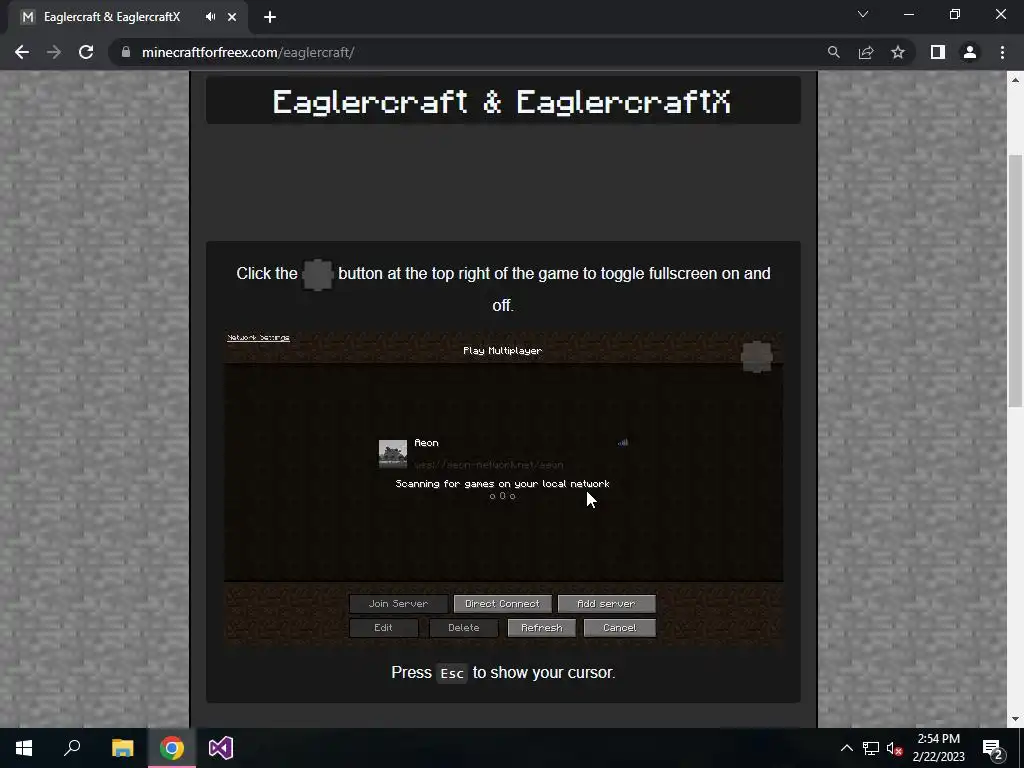Open File Explorer from the taskbar
Viewport: 1024px width, 768px height.
coord(122,748)
